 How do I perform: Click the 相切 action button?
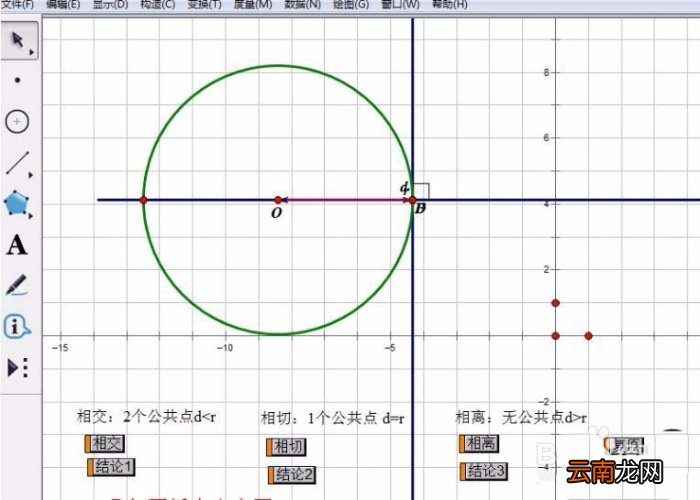coord(287,446)
